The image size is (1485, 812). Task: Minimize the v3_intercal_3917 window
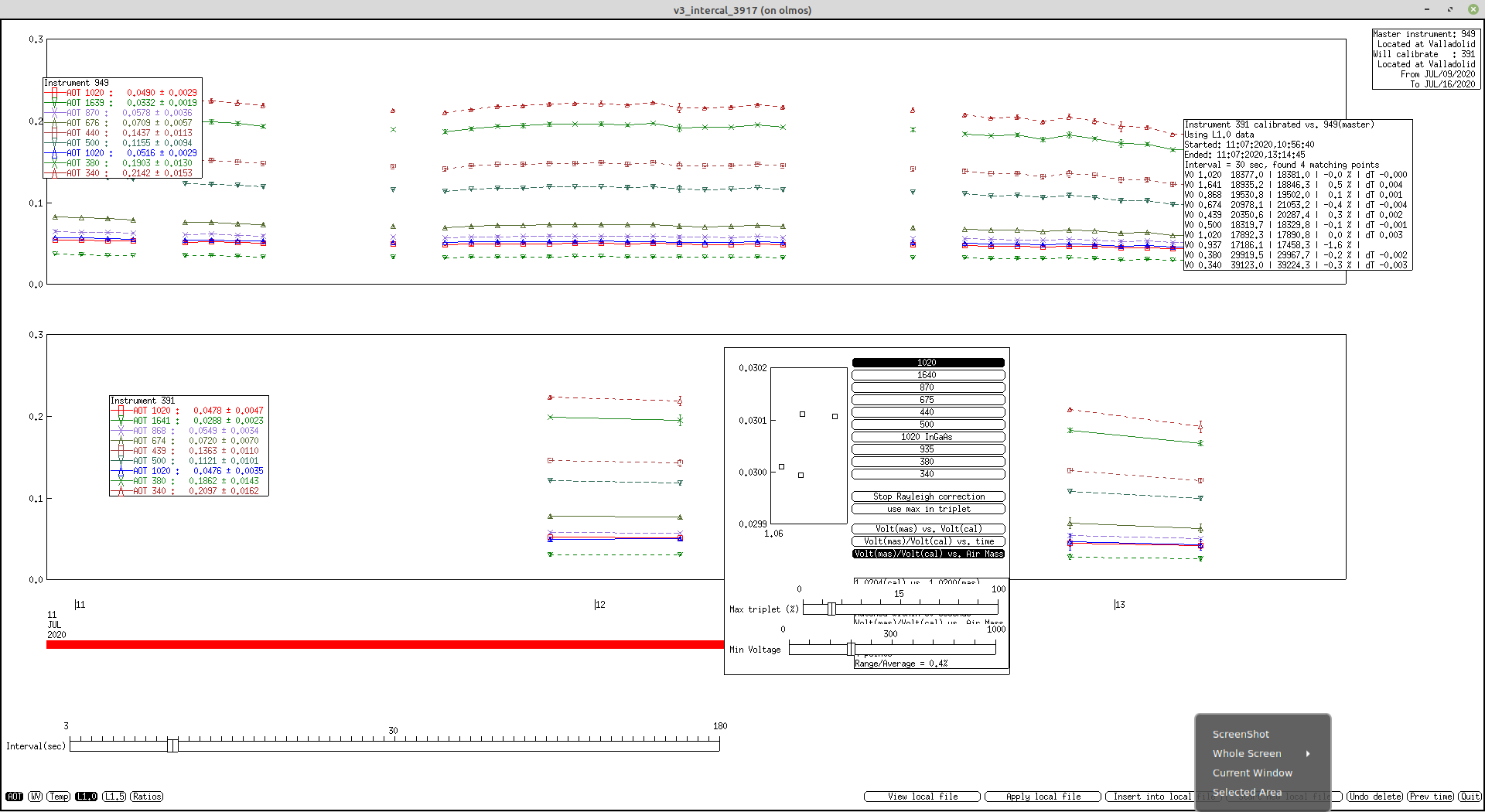1426,9
